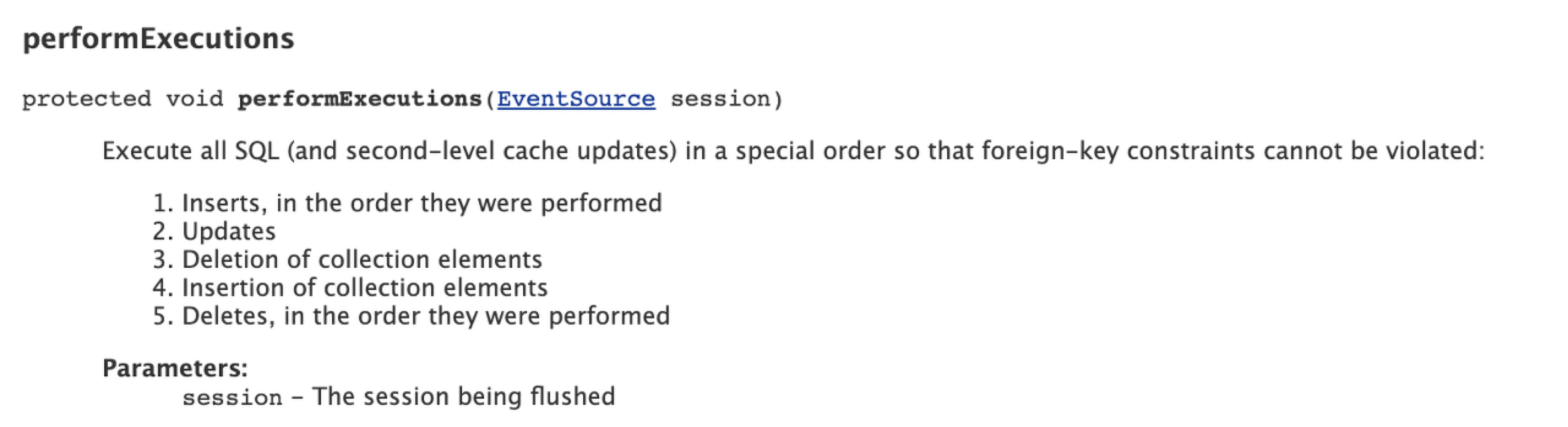1568x427 pixels.
Task: Click the bold 'Parameters:' label
Action: (175, 368)
